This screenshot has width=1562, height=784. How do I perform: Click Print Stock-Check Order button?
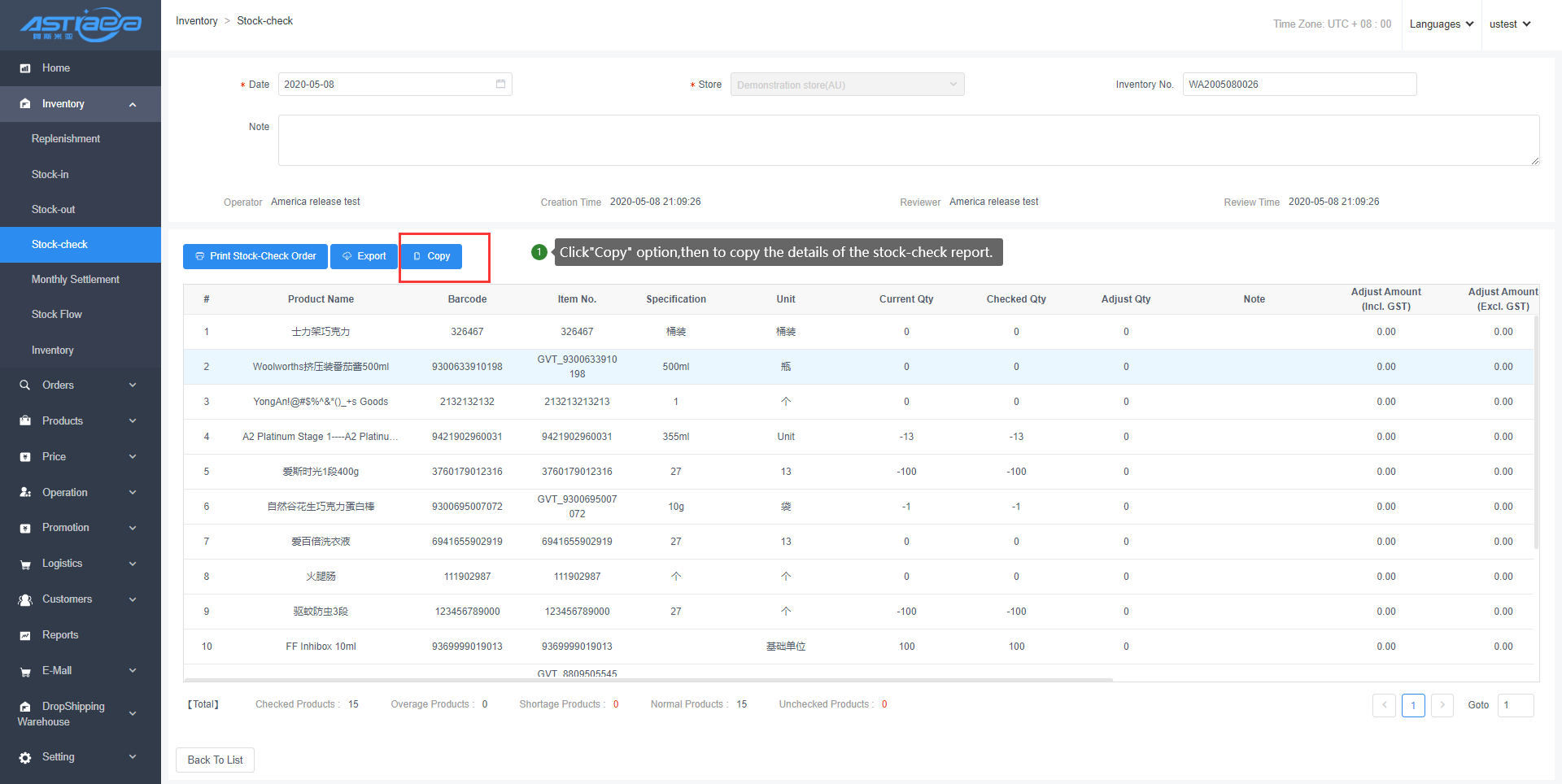(x=255, y=256)
